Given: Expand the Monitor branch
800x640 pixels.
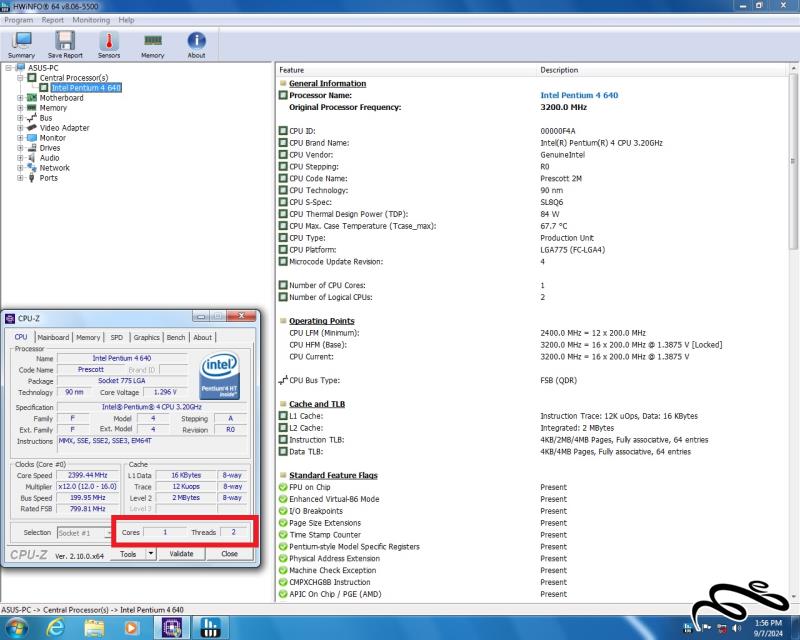Looking at the screenshot, I should (20, 138).
